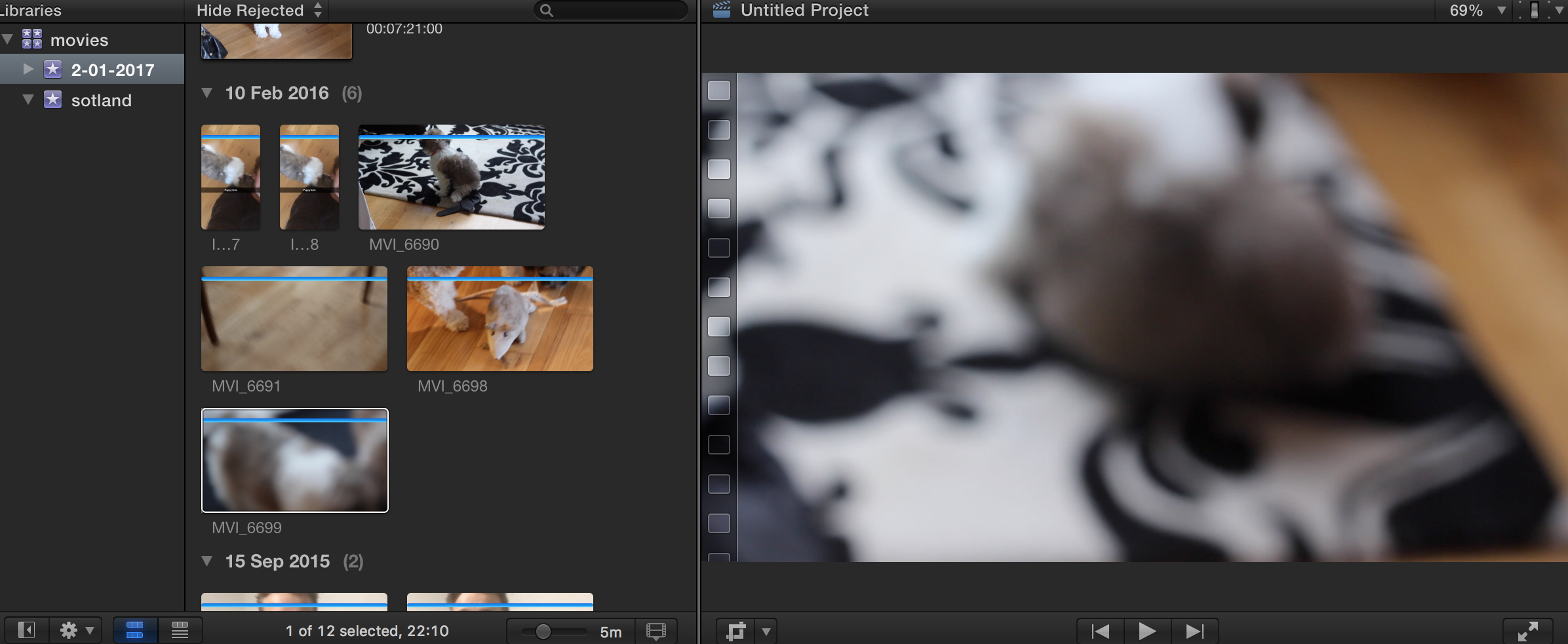Screen dimensions: 1568x644
Task: Click the browser search magnifier icon
Action: [547, 10]
